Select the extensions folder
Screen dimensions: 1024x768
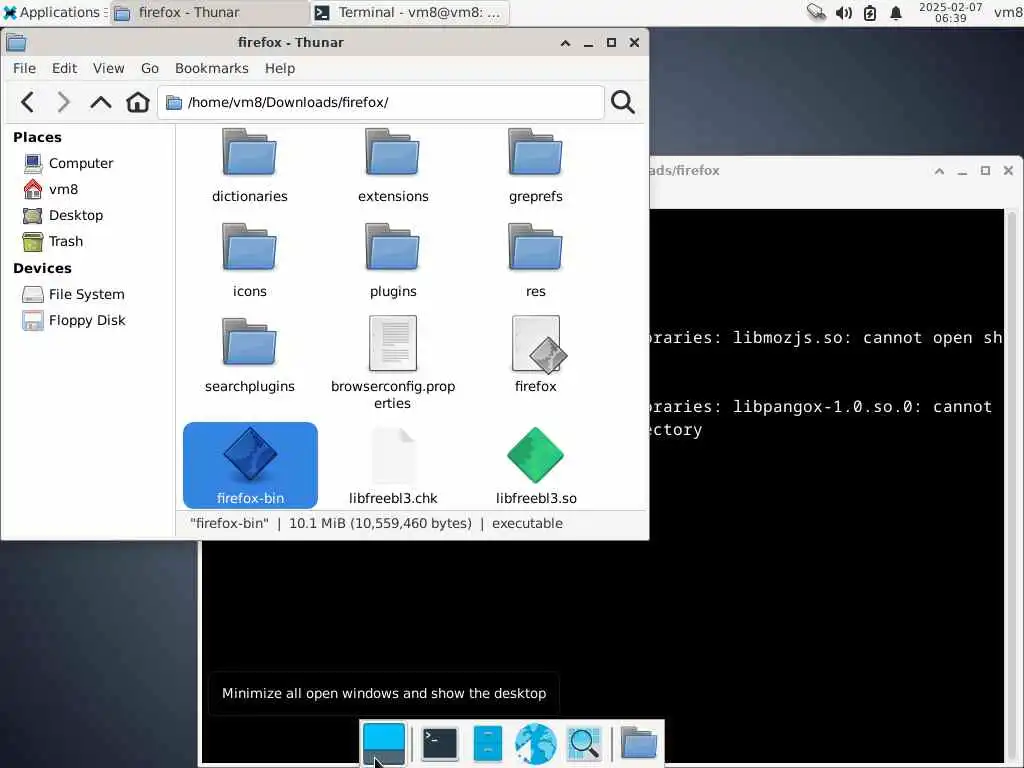[392, 167]
